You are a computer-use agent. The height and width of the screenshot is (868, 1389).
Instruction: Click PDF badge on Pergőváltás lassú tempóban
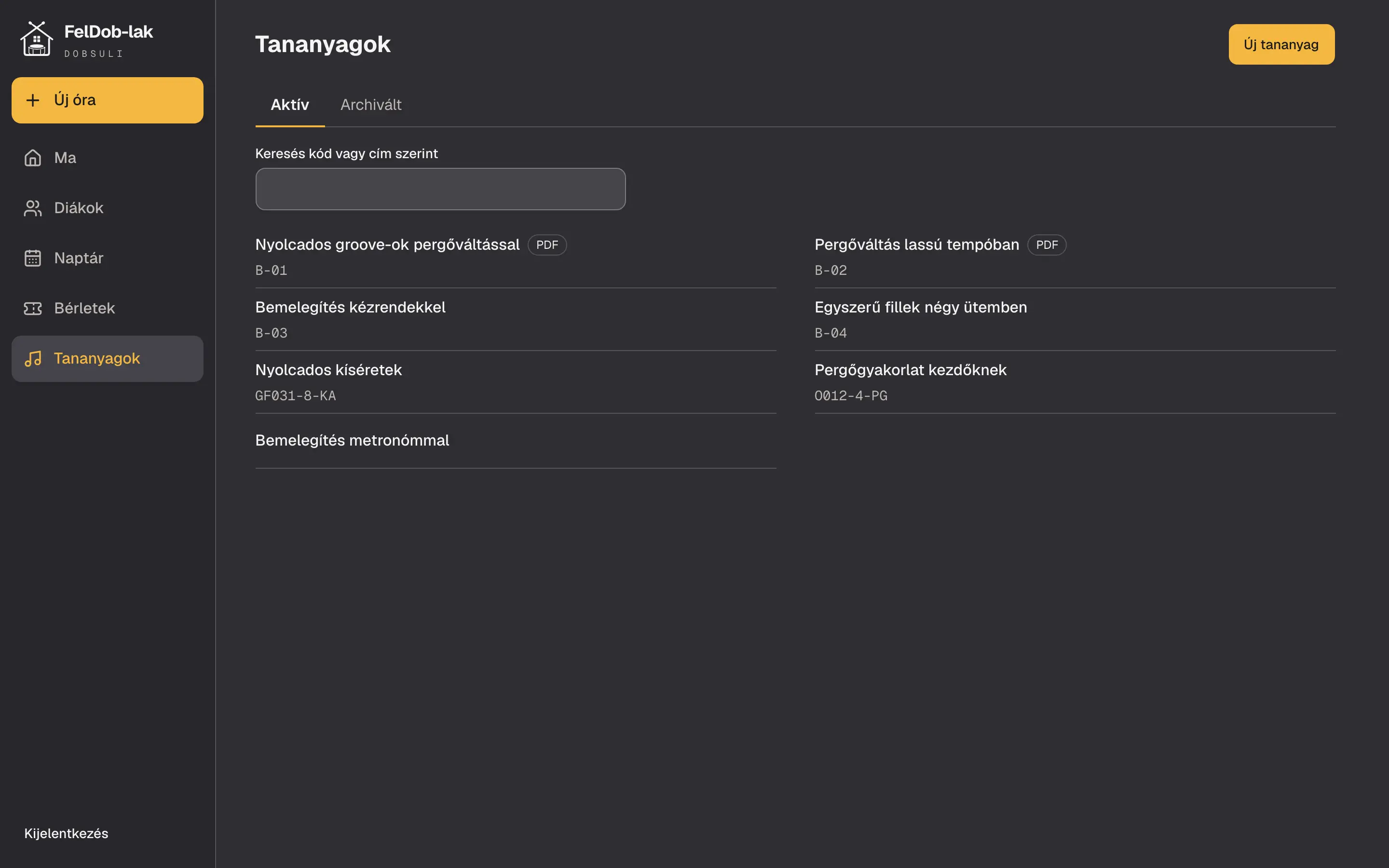tap(1047, 245)
